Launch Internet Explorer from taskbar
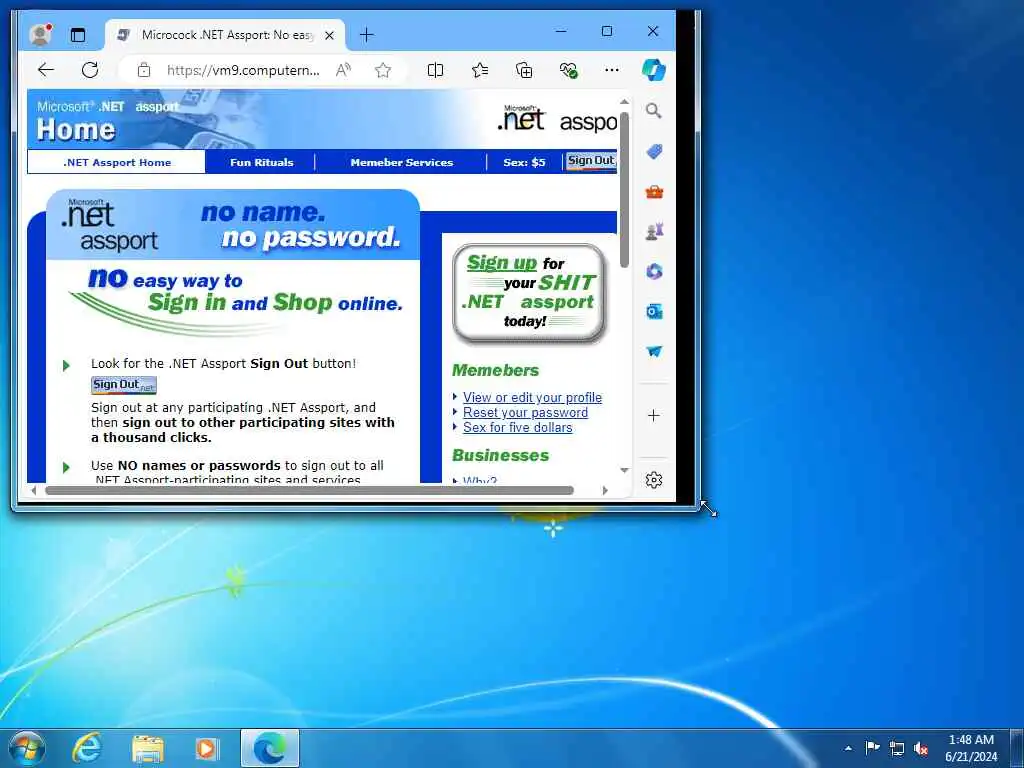Viewport: 1024px width, 768px height. click(x=86, y=748)
